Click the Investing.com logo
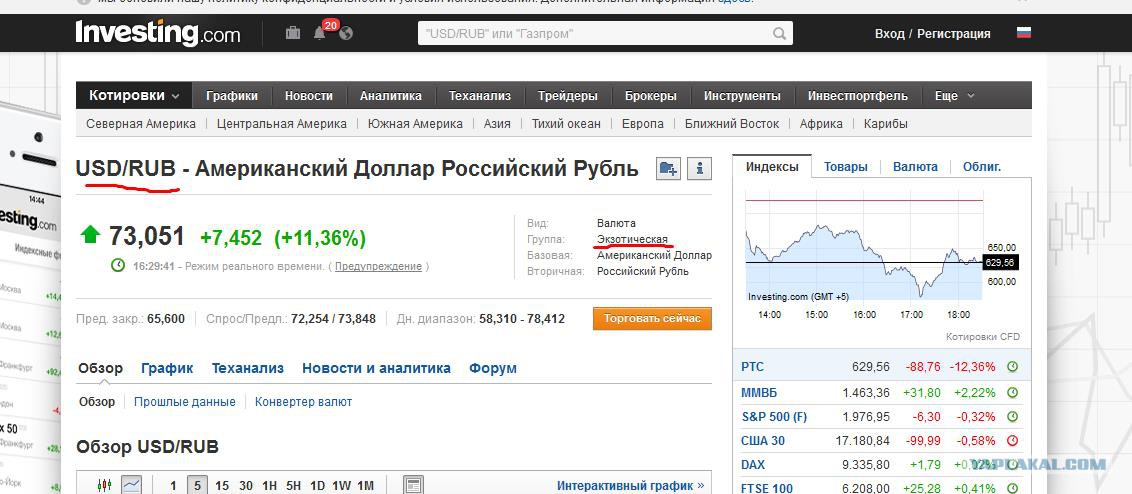1132x494 pixels. pos(157,33)
